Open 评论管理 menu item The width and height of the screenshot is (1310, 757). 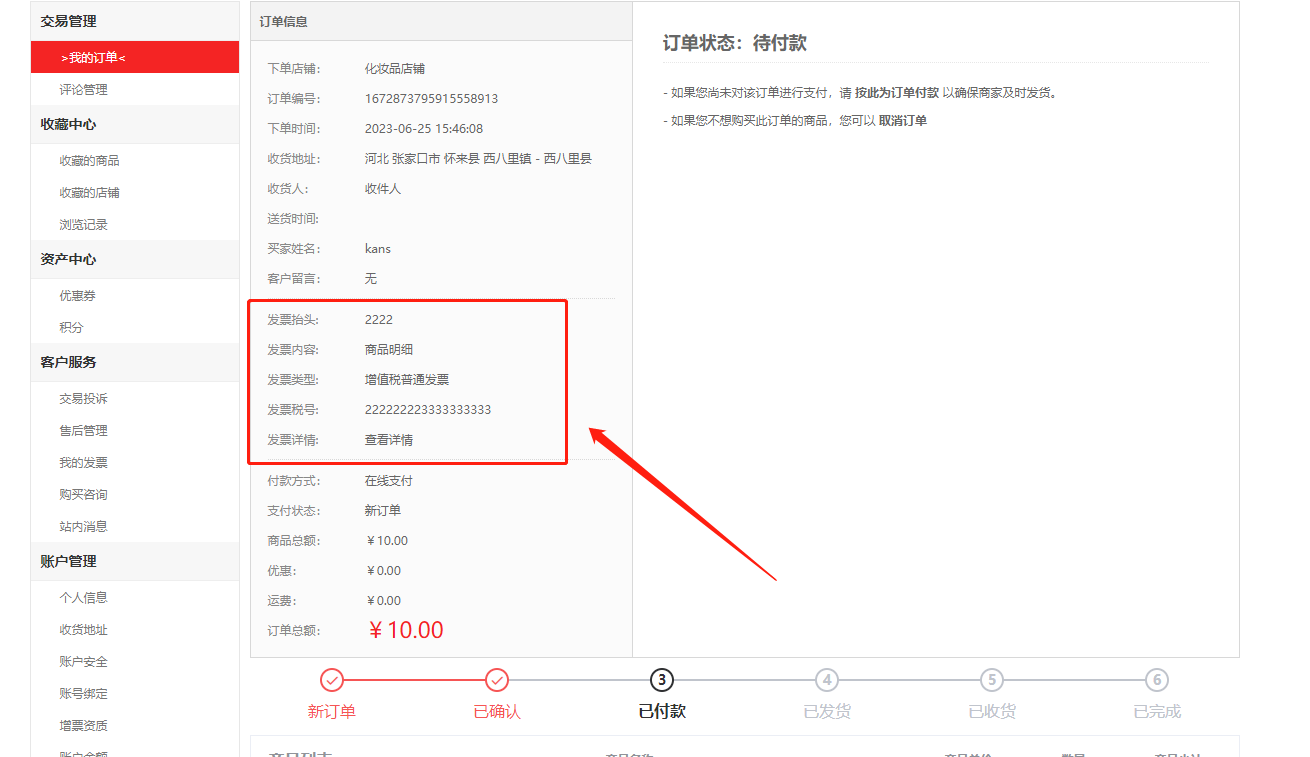pyautogui.click(x=83, y=90)
